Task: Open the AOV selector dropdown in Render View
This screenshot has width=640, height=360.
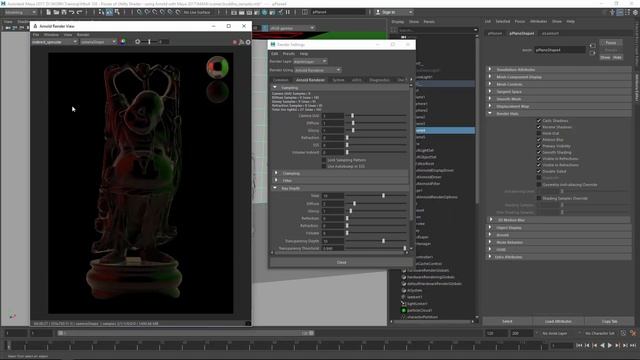Action: click(54, 42)
